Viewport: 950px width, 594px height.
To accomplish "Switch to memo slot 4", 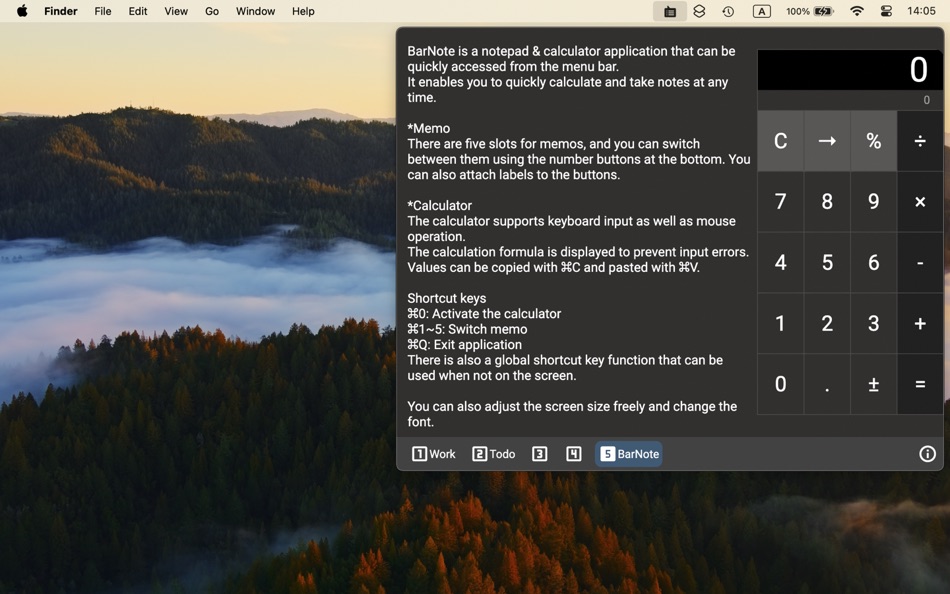I will tap(573, 454).
